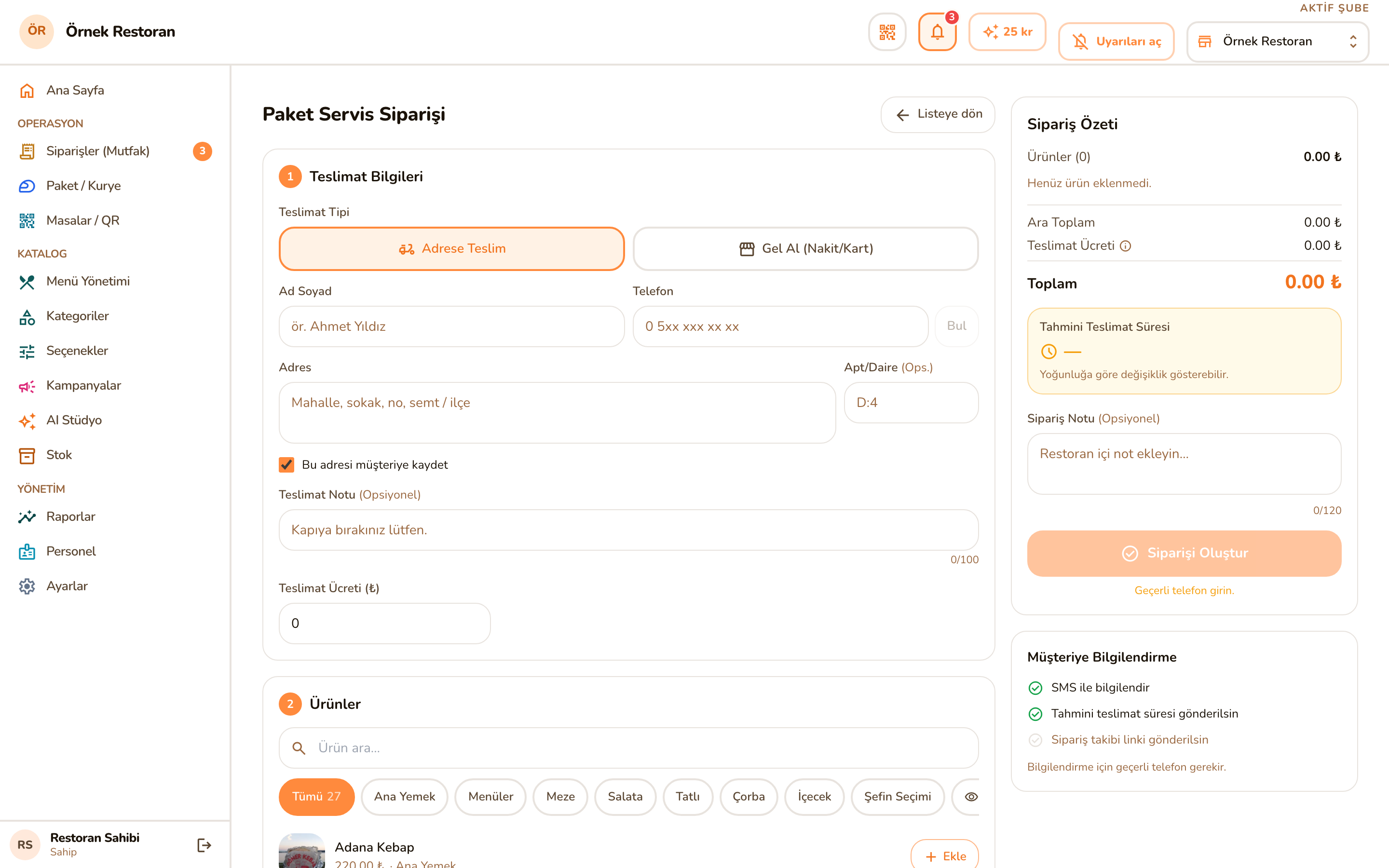Open Kategoriler page
Screen dimensions: 1389x868
pos(115,316)
